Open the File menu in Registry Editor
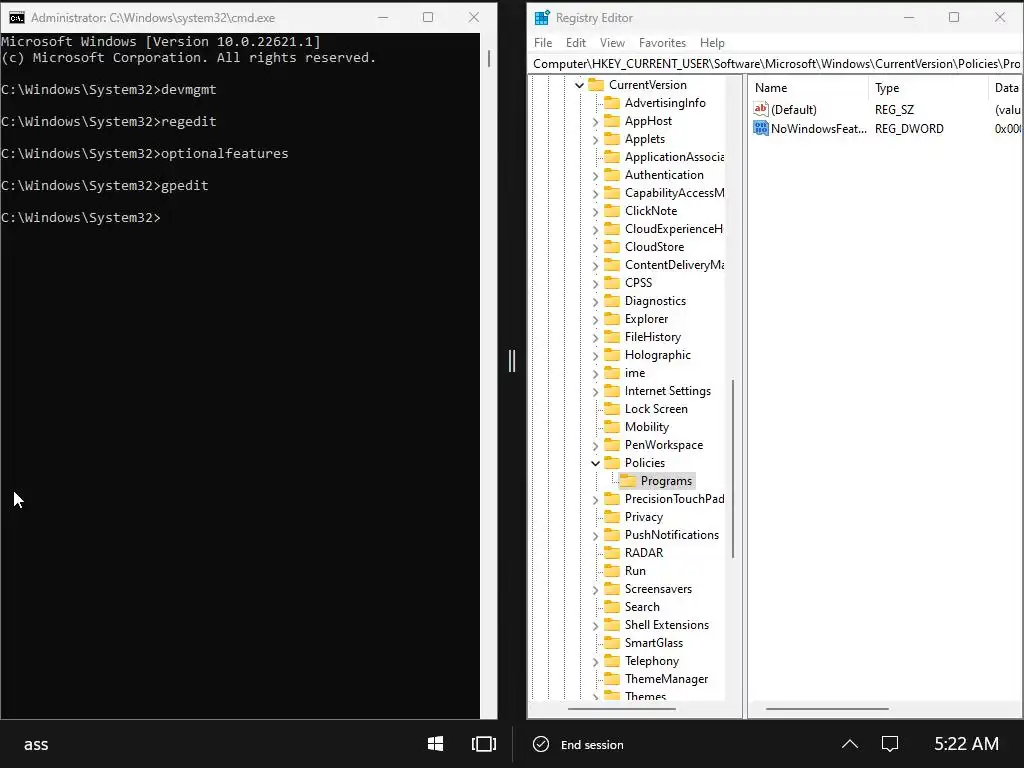 pyautogui.click(x=543, y=42)
